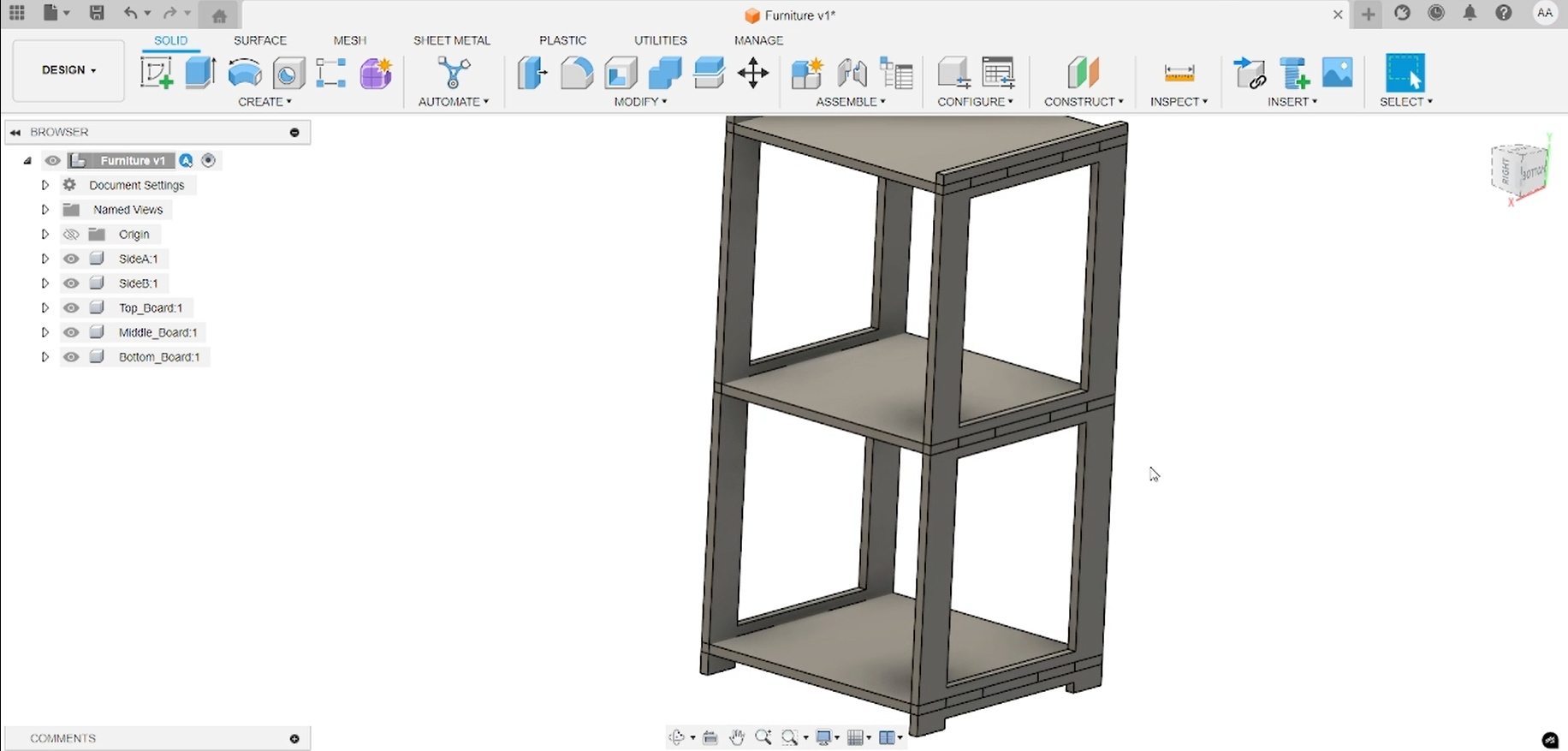Select the Shell tool
This screenshot has height=751, width=1568.
[x=621, y=73]
